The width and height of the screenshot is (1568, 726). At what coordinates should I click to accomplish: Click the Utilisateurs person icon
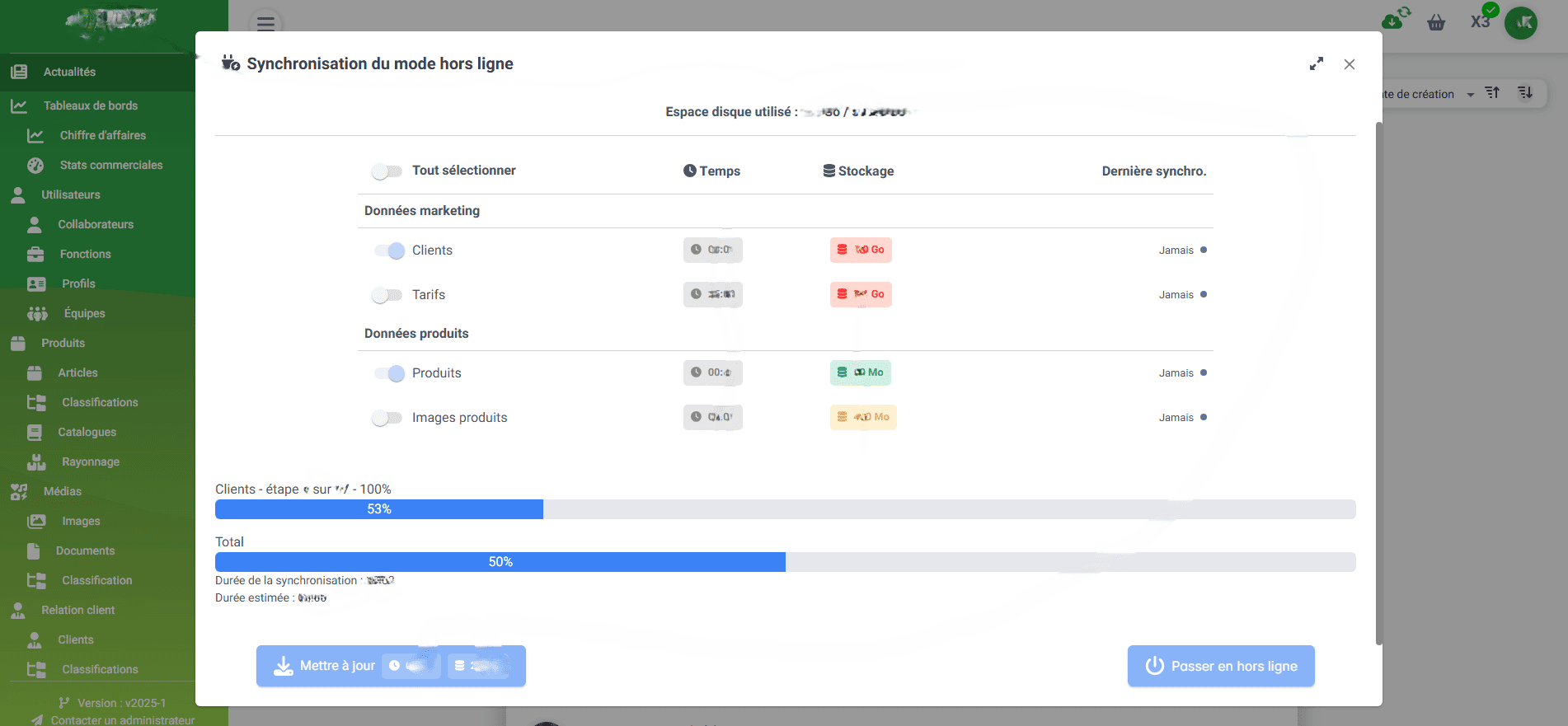click(x=18, y=194)
